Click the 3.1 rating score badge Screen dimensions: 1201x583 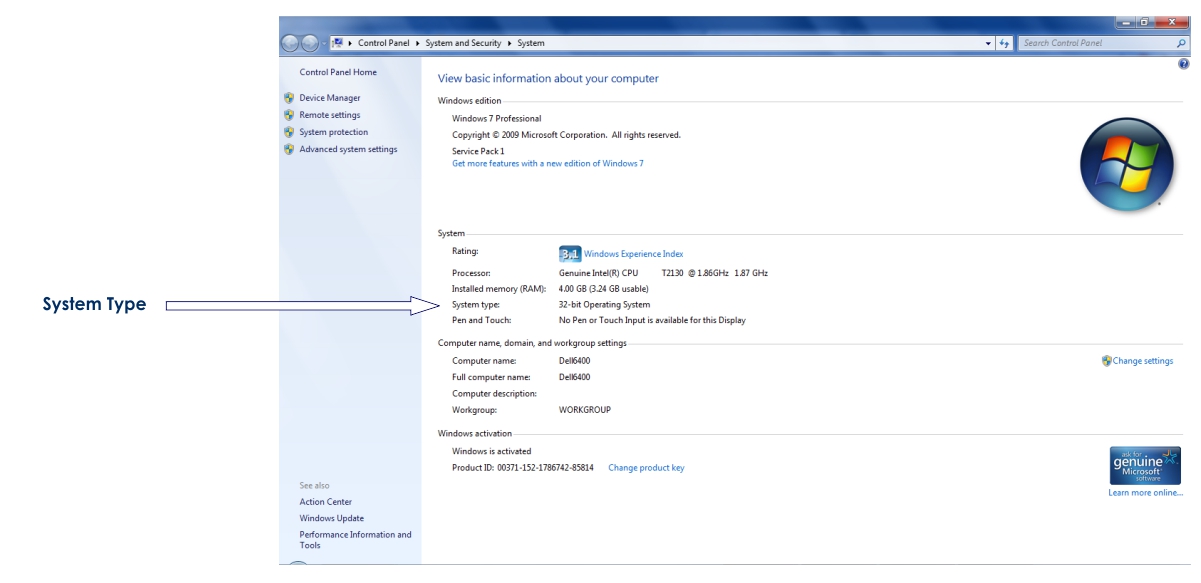568,254
